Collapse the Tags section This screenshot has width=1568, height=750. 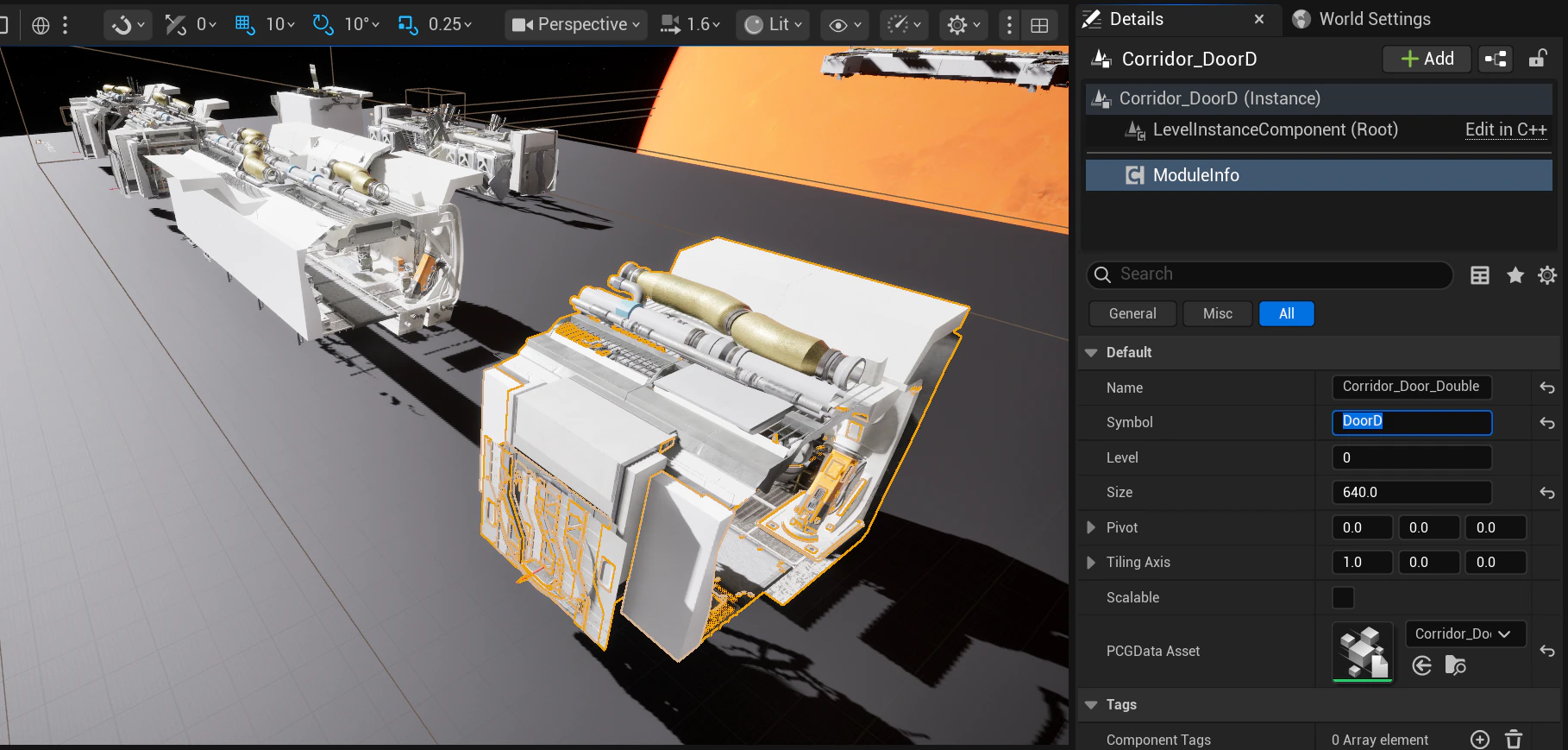(x=1091, y=704)
